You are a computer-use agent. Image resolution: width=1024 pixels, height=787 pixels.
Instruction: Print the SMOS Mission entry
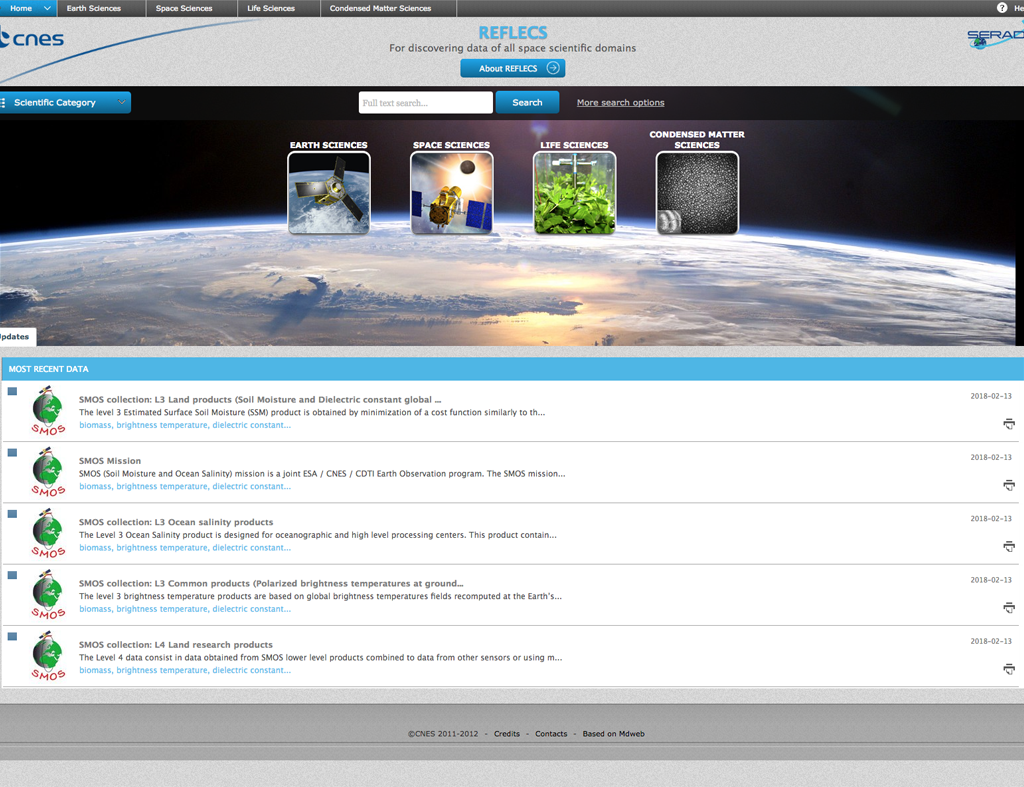(1009, 485)
